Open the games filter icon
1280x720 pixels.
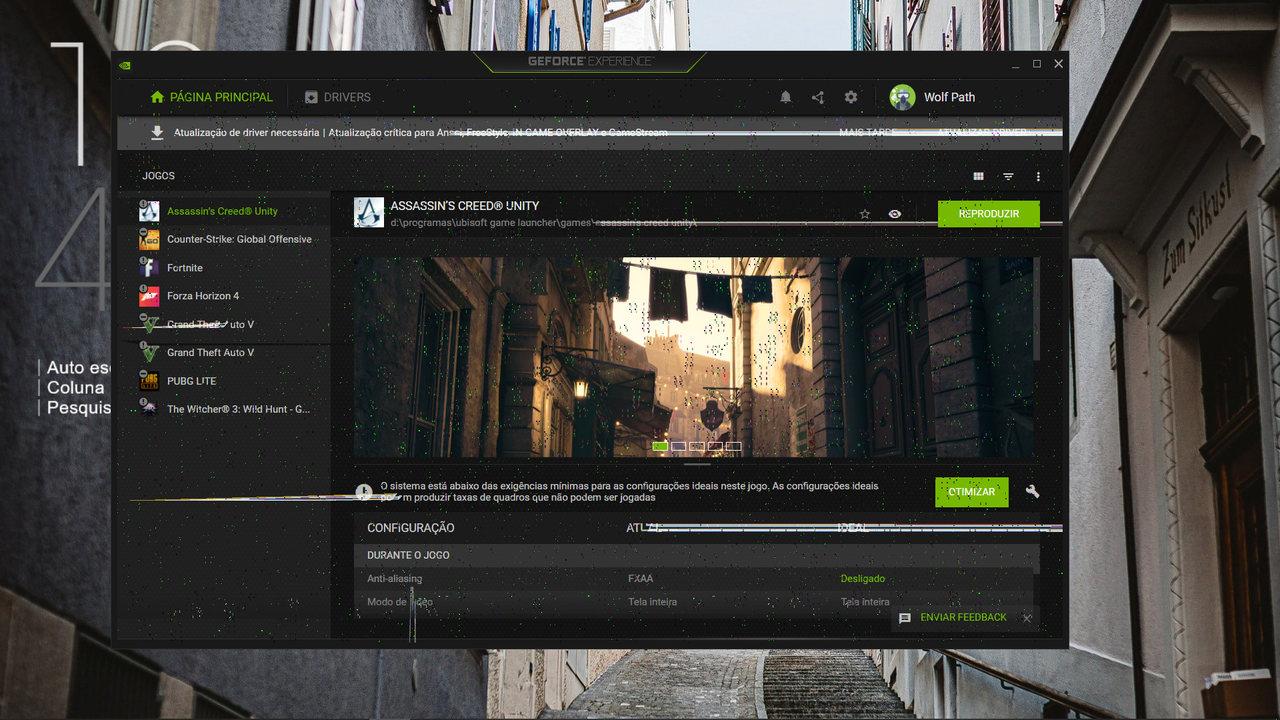coord(1008,176)
